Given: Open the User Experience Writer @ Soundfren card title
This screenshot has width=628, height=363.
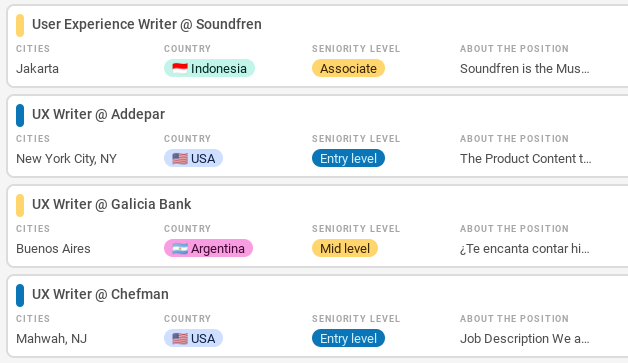Looking at the screenshot, I should tap(147, 24).
